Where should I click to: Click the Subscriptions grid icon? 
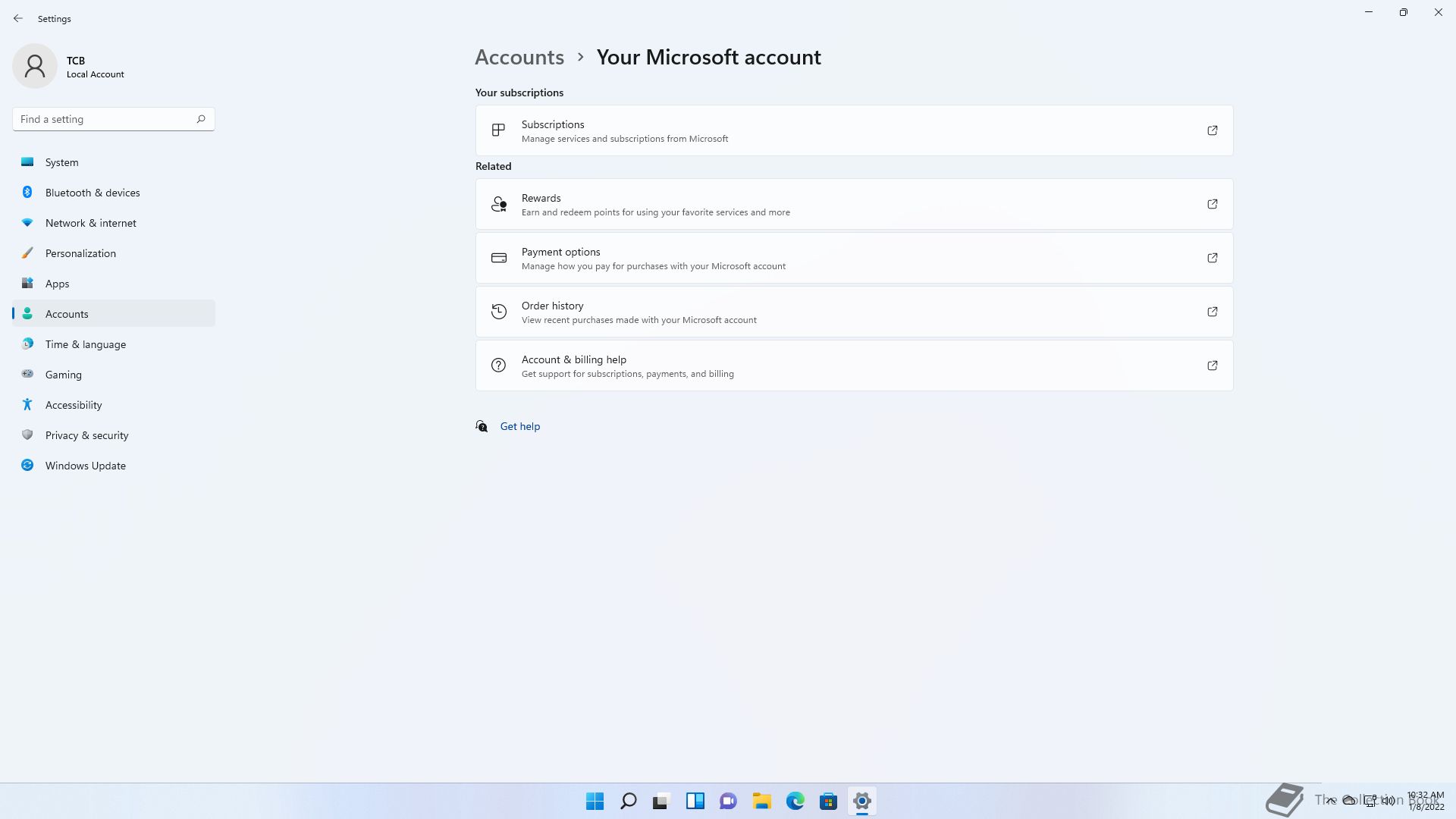[x=498, y=130]
